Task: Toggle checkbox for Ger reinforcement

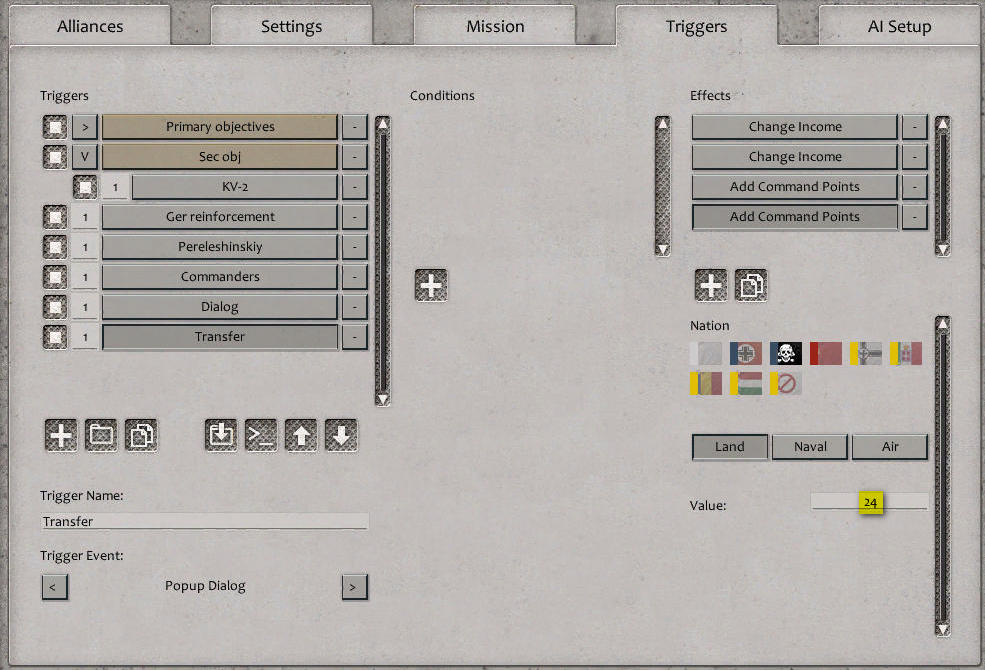Action: [x=55, y=217]
